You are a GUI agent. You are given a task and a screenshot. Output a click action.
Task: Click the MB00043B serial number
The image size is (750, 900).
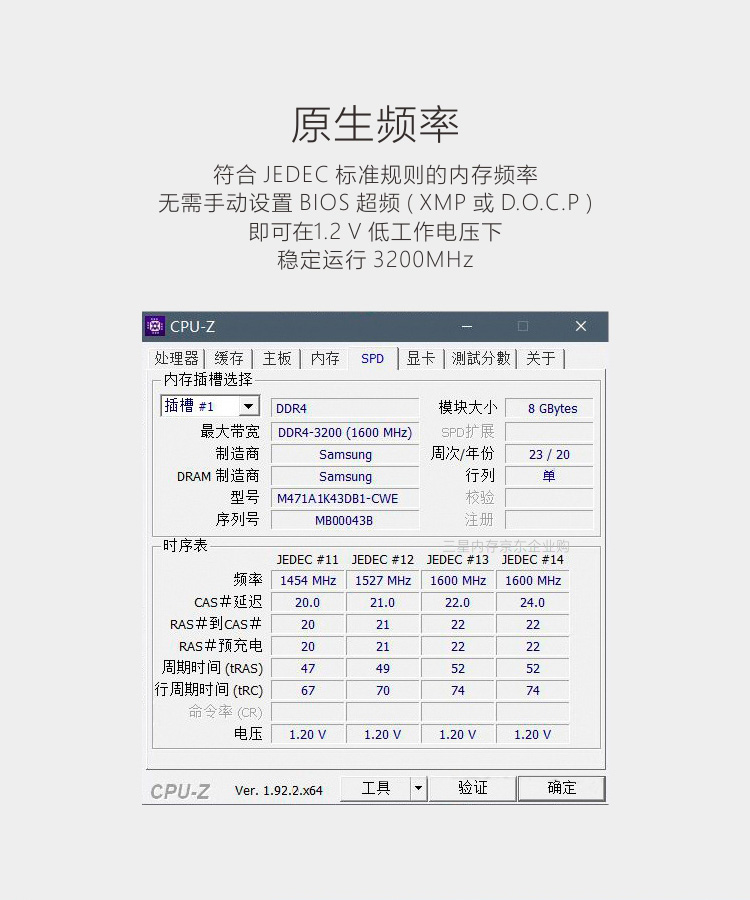click(x=345, y=521)
